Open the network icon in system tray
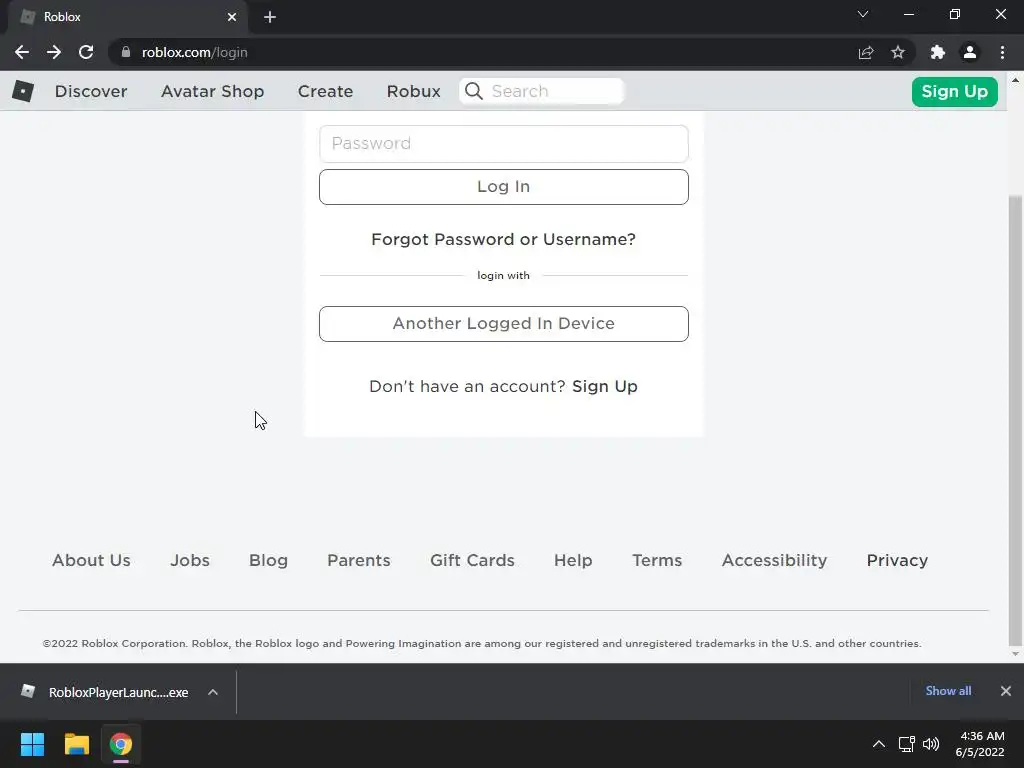This screenshot has width=1024, height=768. (x=906, y=744)
